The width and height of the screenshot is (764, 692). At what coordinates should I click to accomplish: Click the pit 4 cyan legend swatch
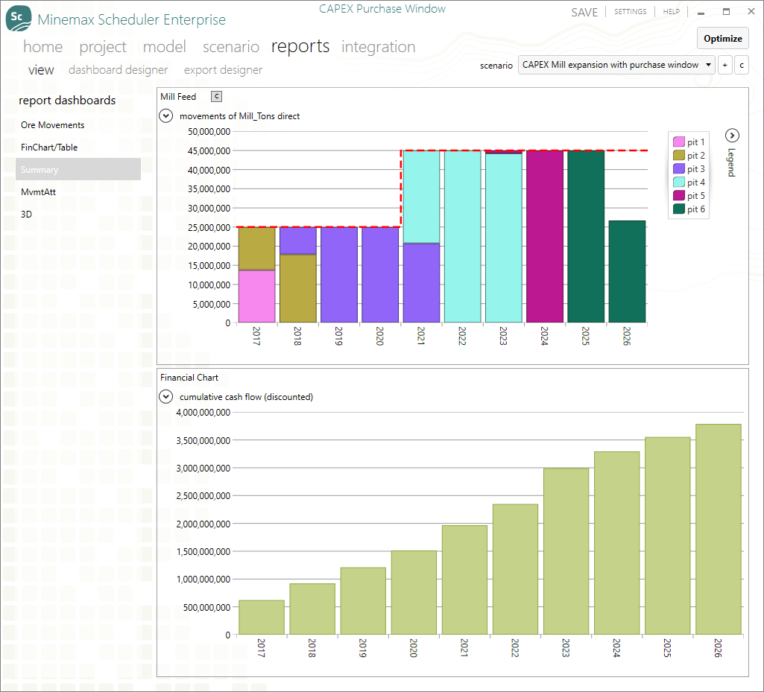(679, 182)
